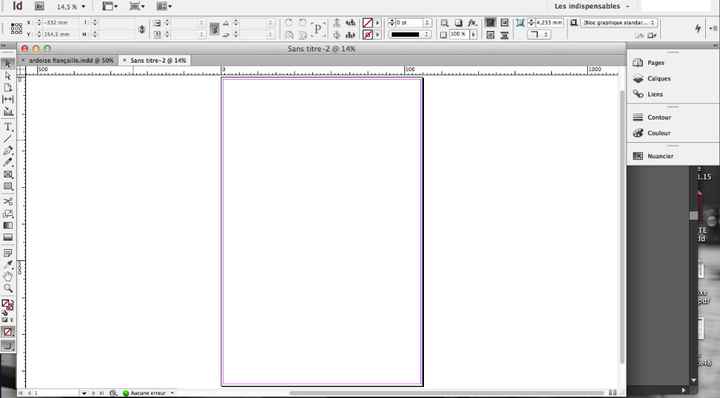Click the fill and stroke swatch in toolbox

pyautogui.click(x=7, y=305)
